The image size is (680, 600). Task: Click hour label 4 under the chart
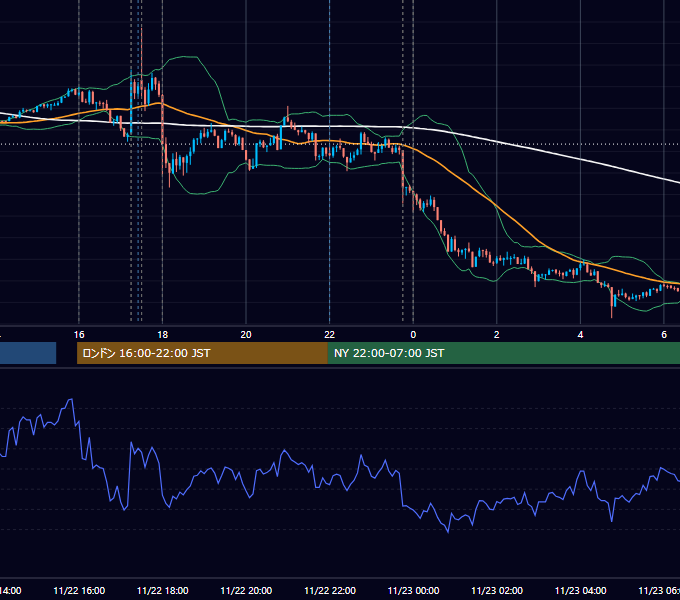(x=580, y=335)
